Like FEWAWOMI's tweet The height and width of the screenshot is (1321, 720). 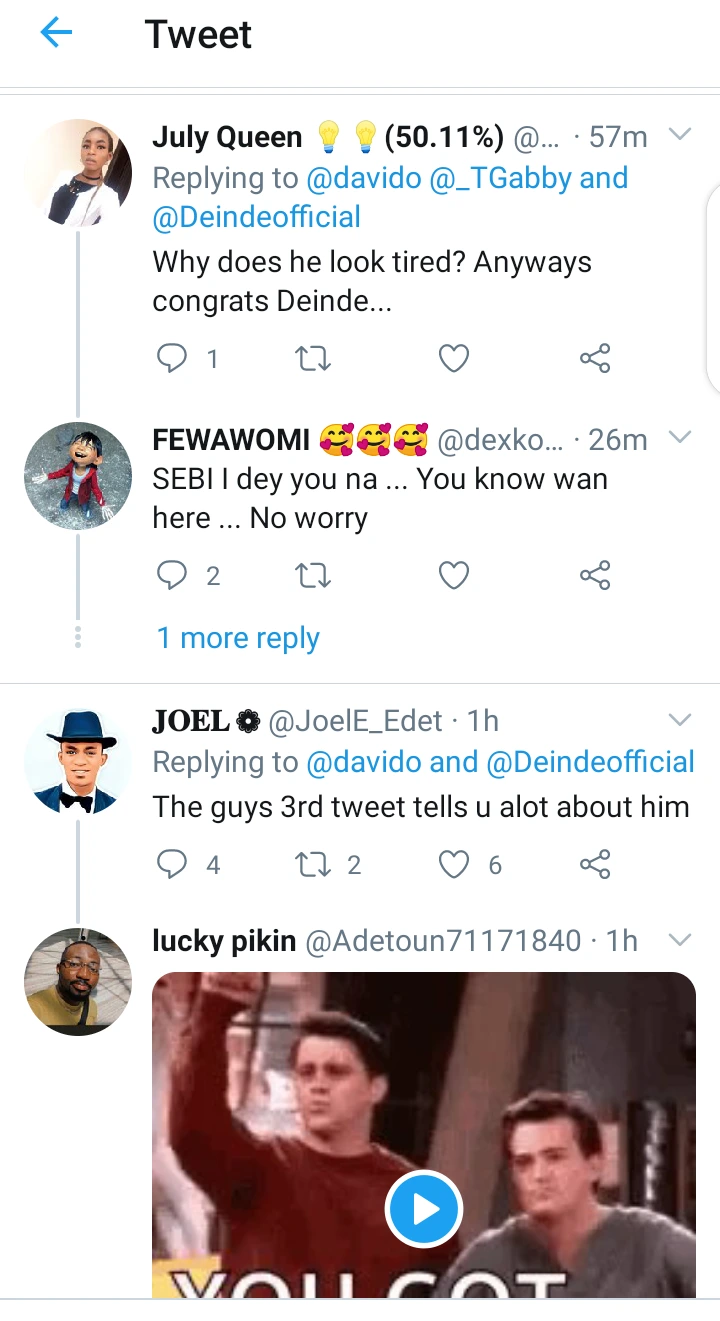click(x=454, y=575)
